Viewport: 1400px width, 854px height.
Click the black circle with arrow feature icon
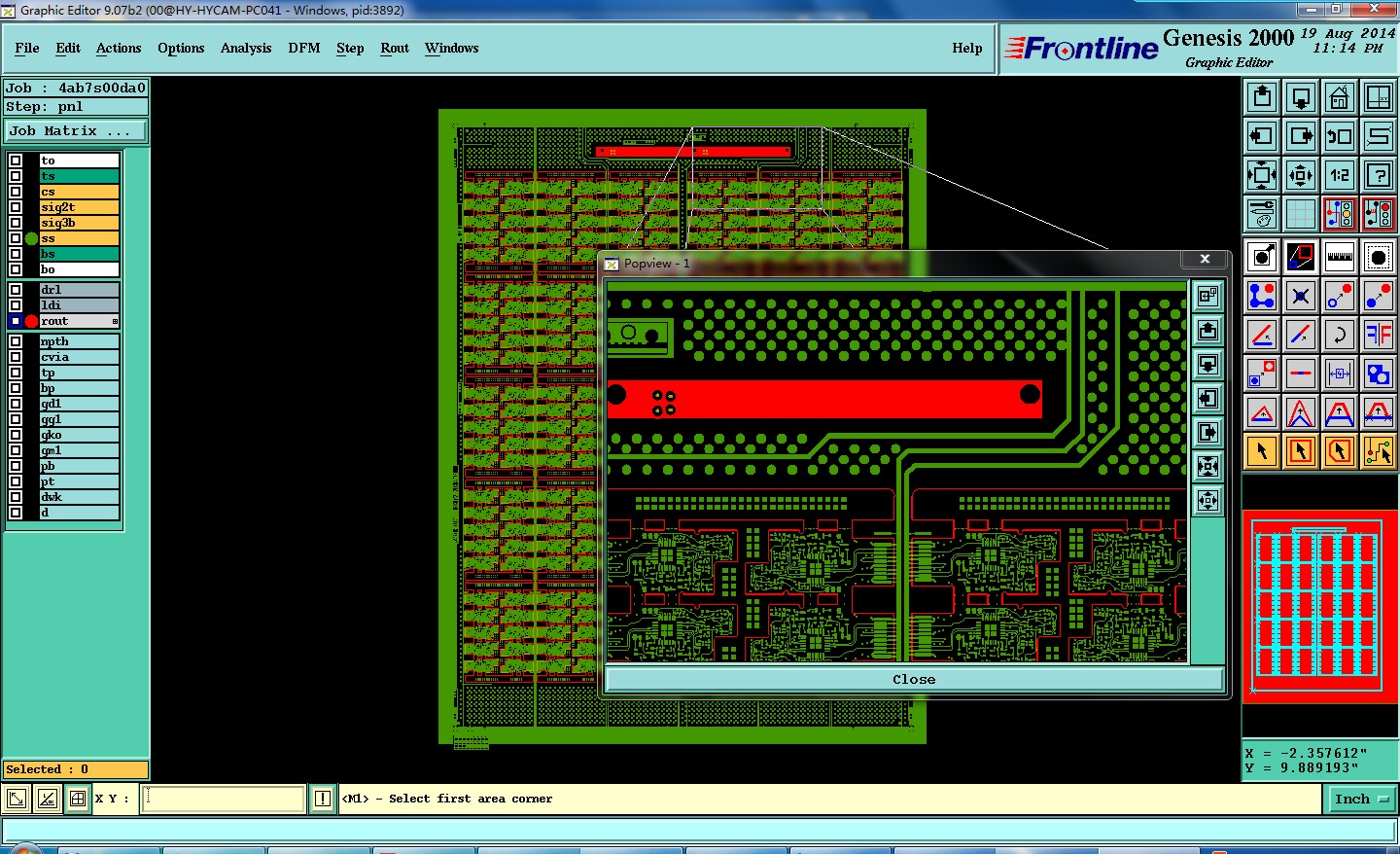coord(1262,257)
